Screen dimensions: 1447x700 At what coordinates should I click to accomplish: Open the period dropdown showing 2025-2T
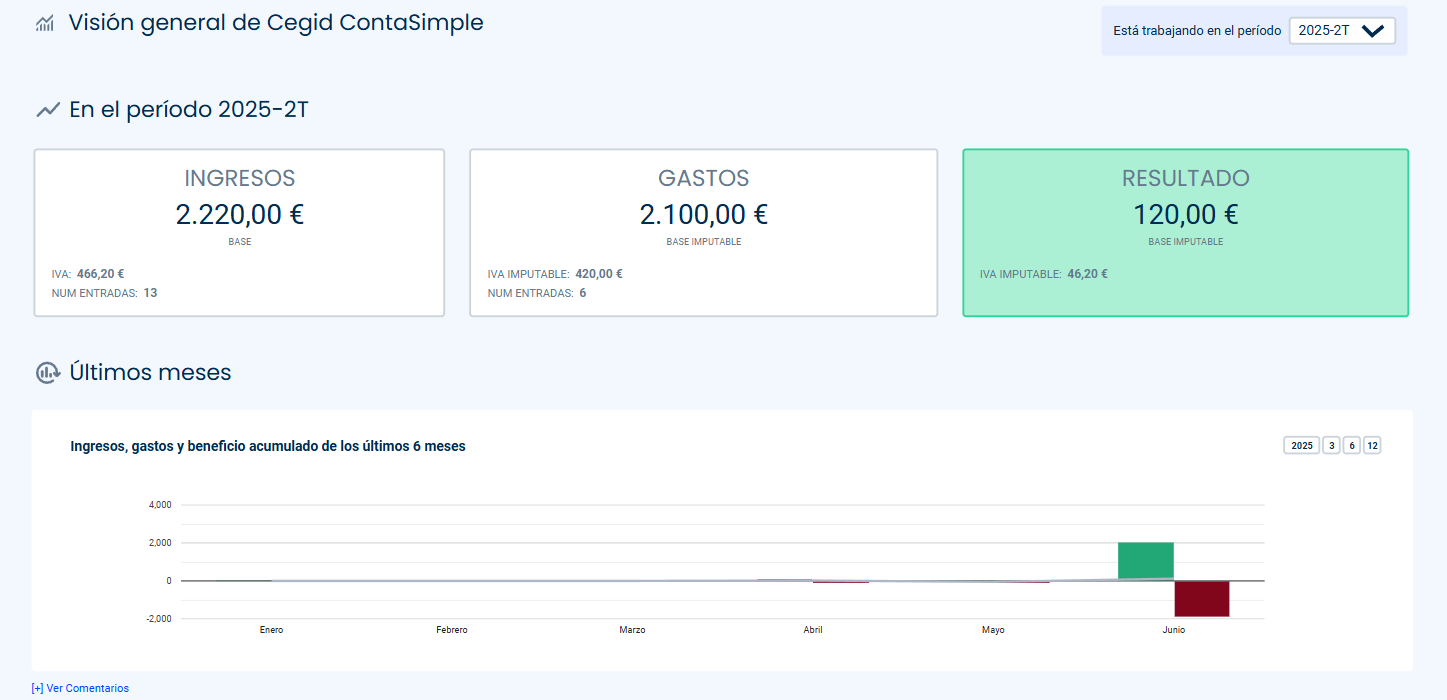pyautogui.click(x=1342, y=31)
